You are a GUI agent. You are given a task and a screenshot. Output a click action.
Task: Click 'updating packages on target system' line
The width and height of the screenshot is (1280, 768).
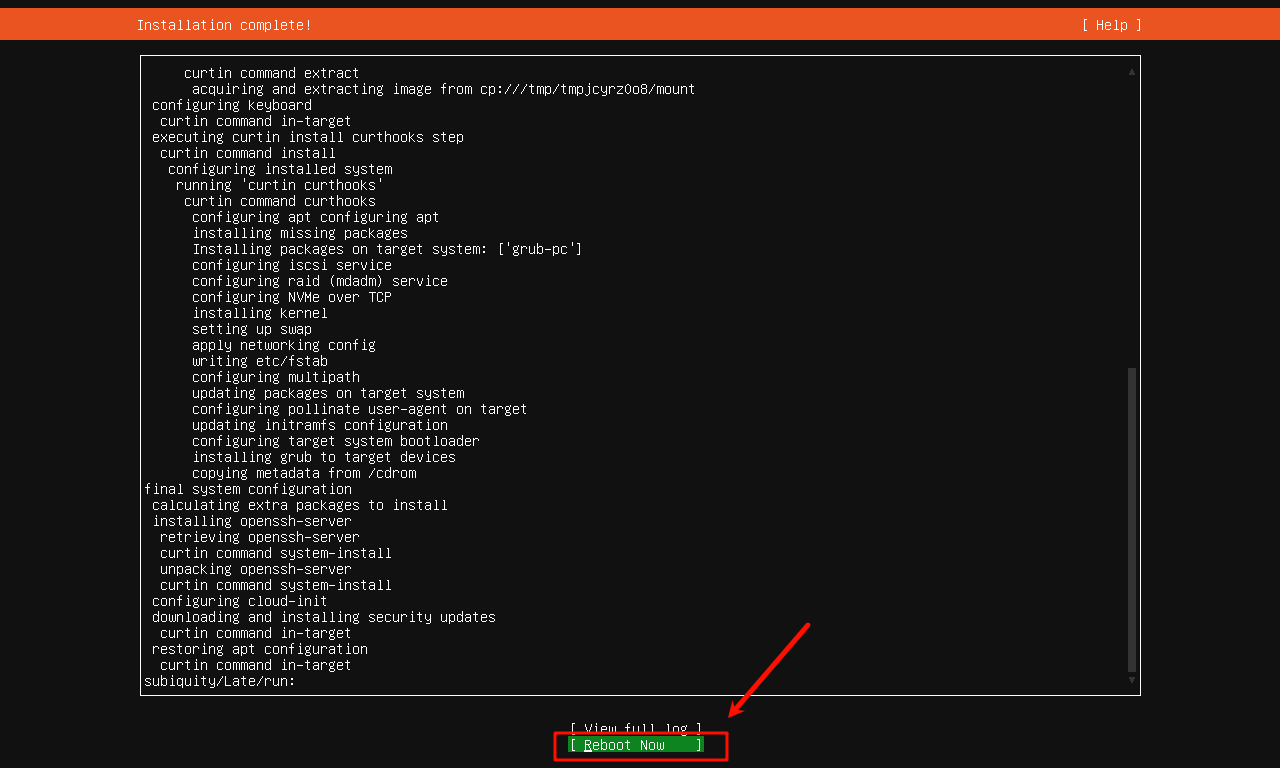tap(328, 393)
